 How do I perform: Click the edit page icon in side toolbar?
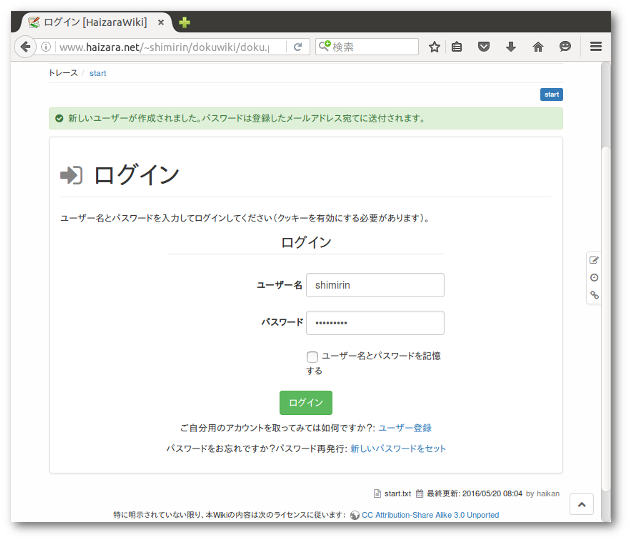tap(594, 260)
